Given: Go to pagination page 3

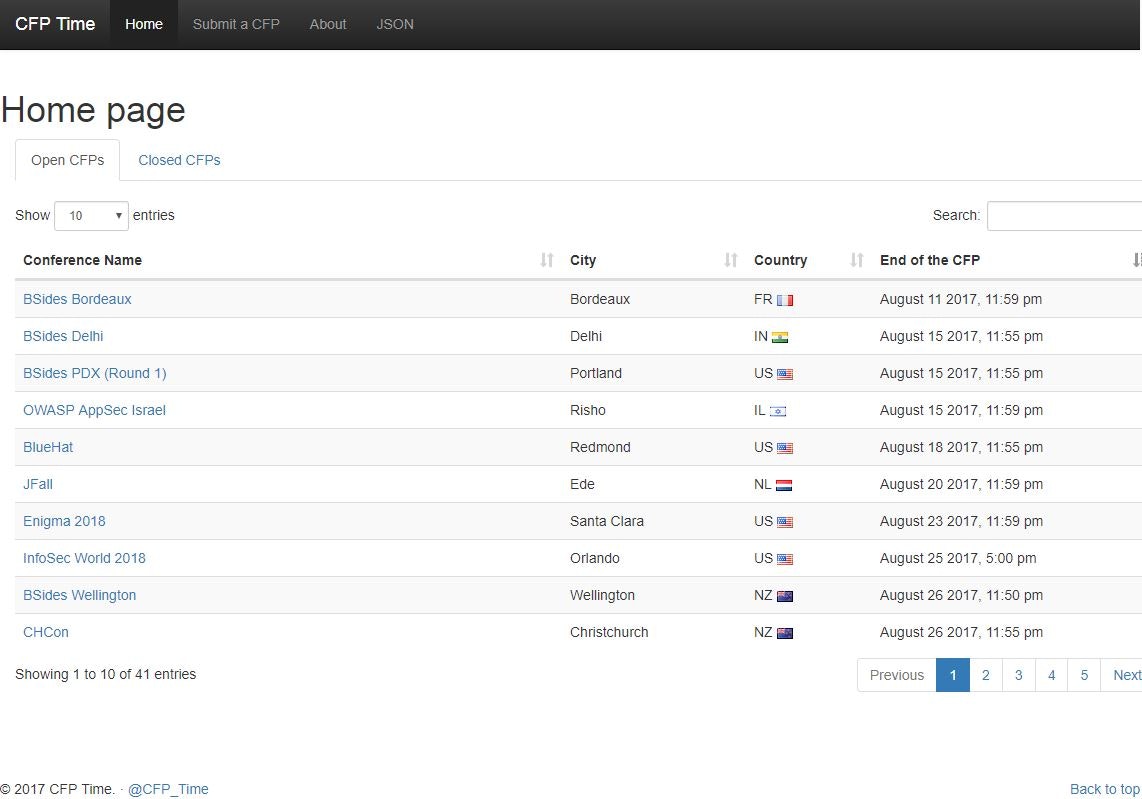Looking at the screenshot, I should [1018, 675].
